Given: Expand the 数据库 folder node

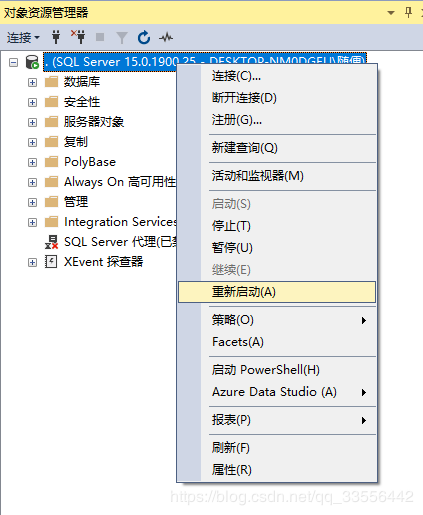Looking at the screenshot, I should pos(32,82).
